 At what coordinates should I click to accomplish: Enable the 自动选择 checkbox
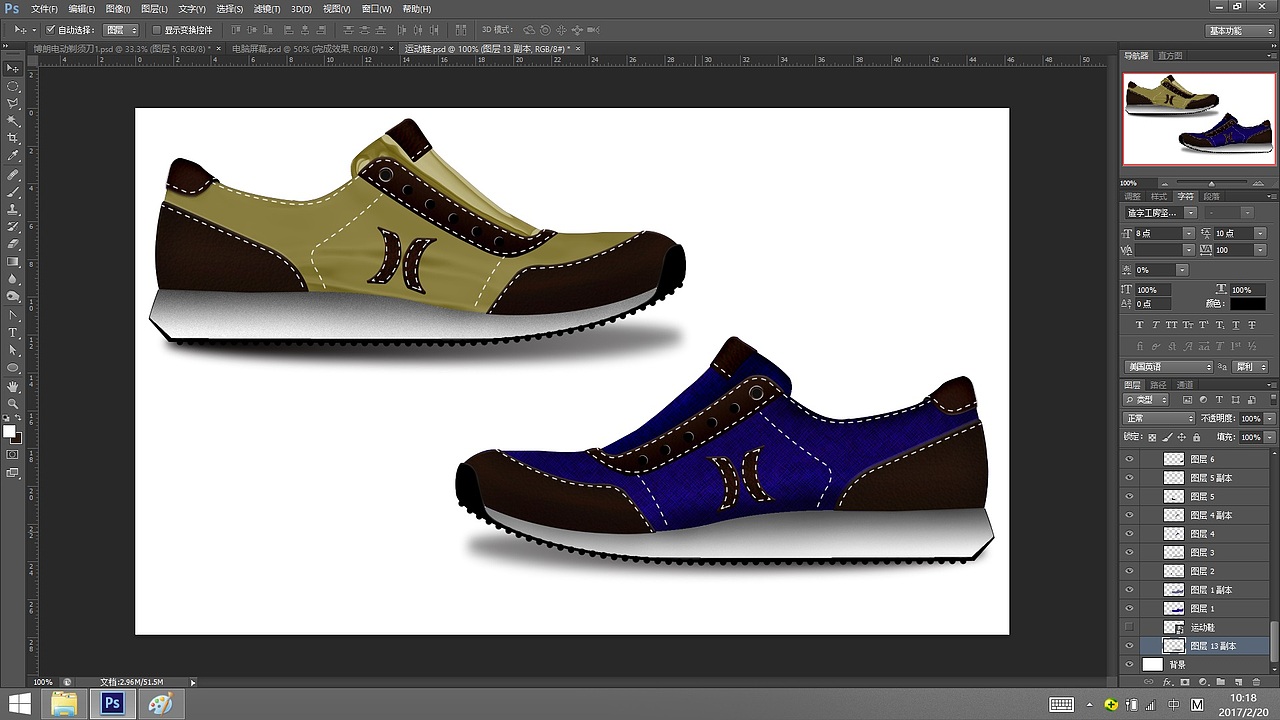[50, 30]
